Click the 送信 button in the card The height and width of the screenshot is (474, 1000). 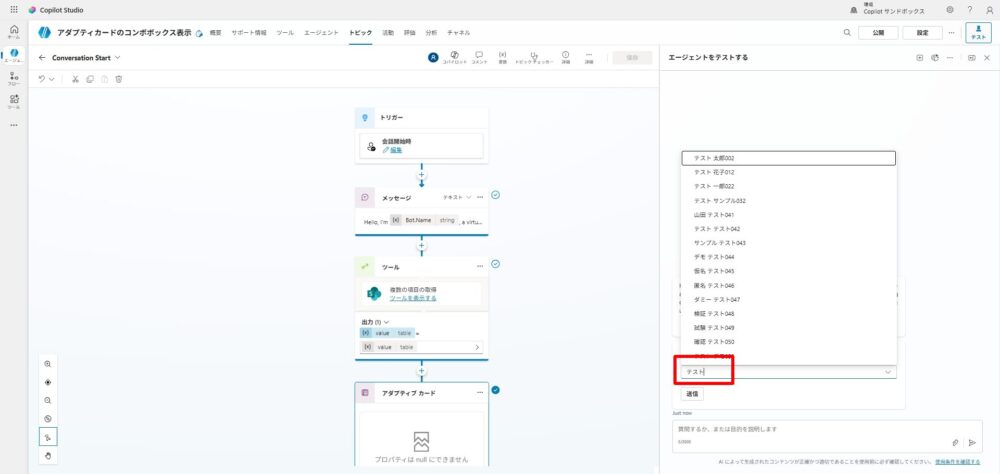[692, 394]
